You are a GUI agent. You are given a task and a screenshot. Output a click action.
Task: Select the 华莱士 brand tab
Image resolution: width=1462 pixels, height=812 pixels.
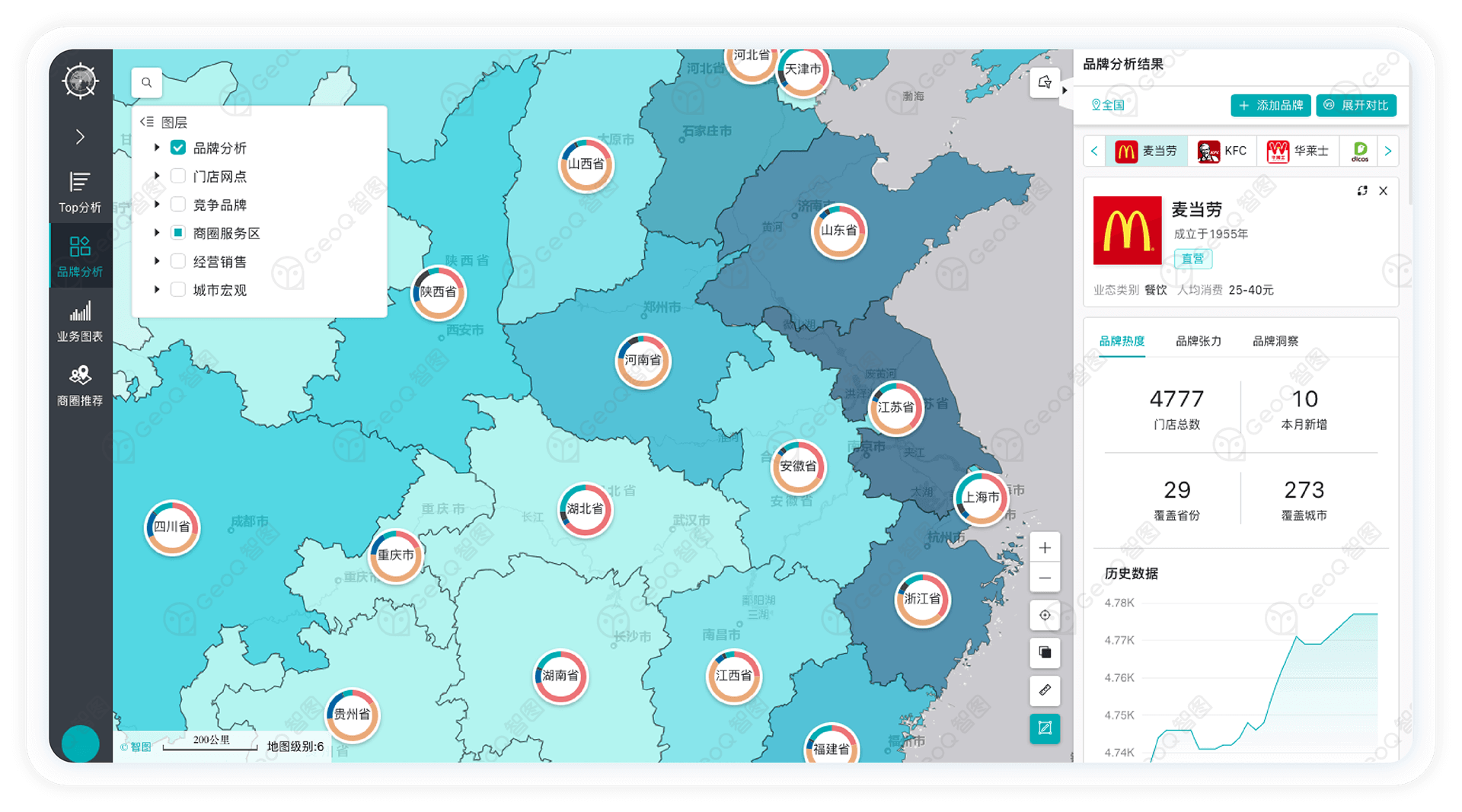[1298, 151]
